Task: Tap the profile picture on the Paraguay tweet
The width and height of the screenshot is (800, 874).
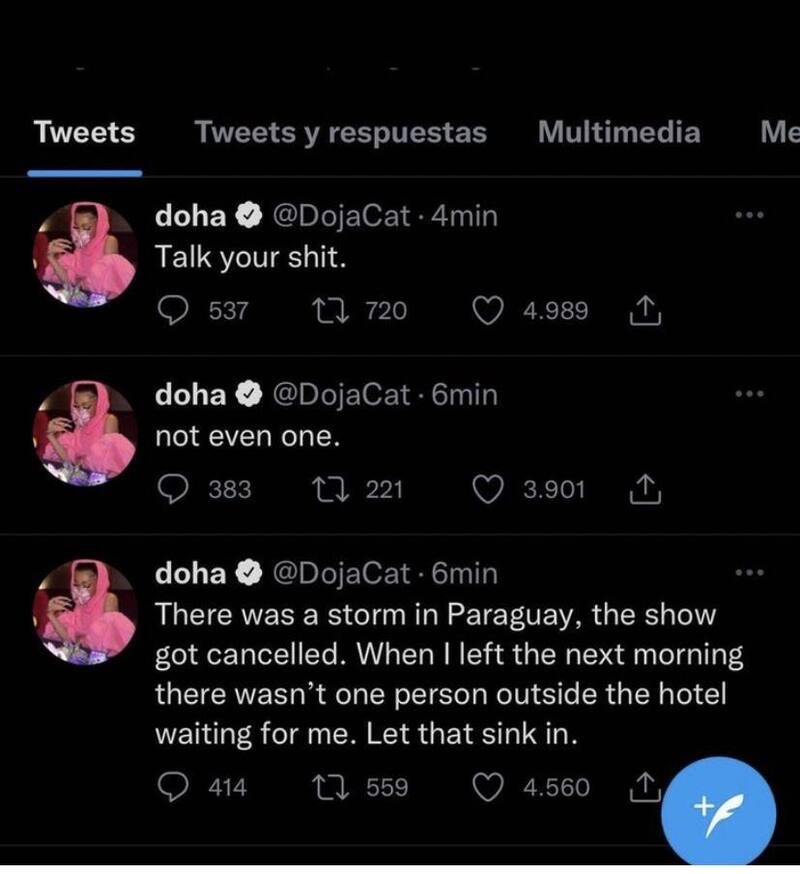Action: pos(88,612)
